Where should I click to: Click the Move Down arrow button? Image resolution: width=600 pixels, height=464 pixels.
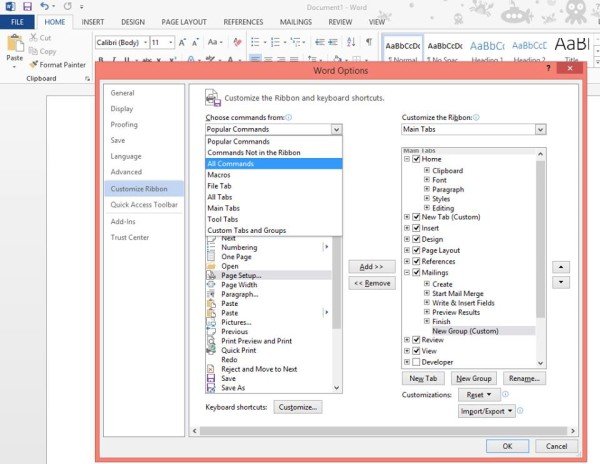(561, 282)
